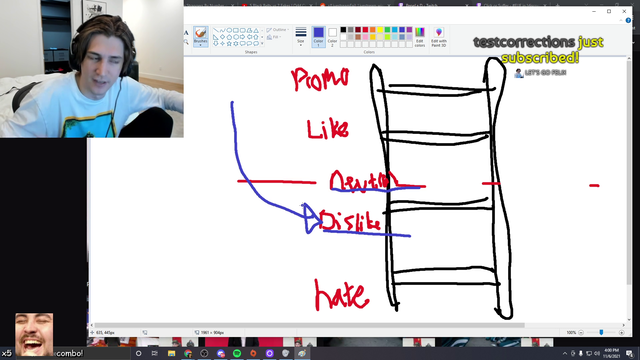Screen dimensions: 640x360
Task: Click the horizontal canvas scrollbar
Action: tap(309, 325)
